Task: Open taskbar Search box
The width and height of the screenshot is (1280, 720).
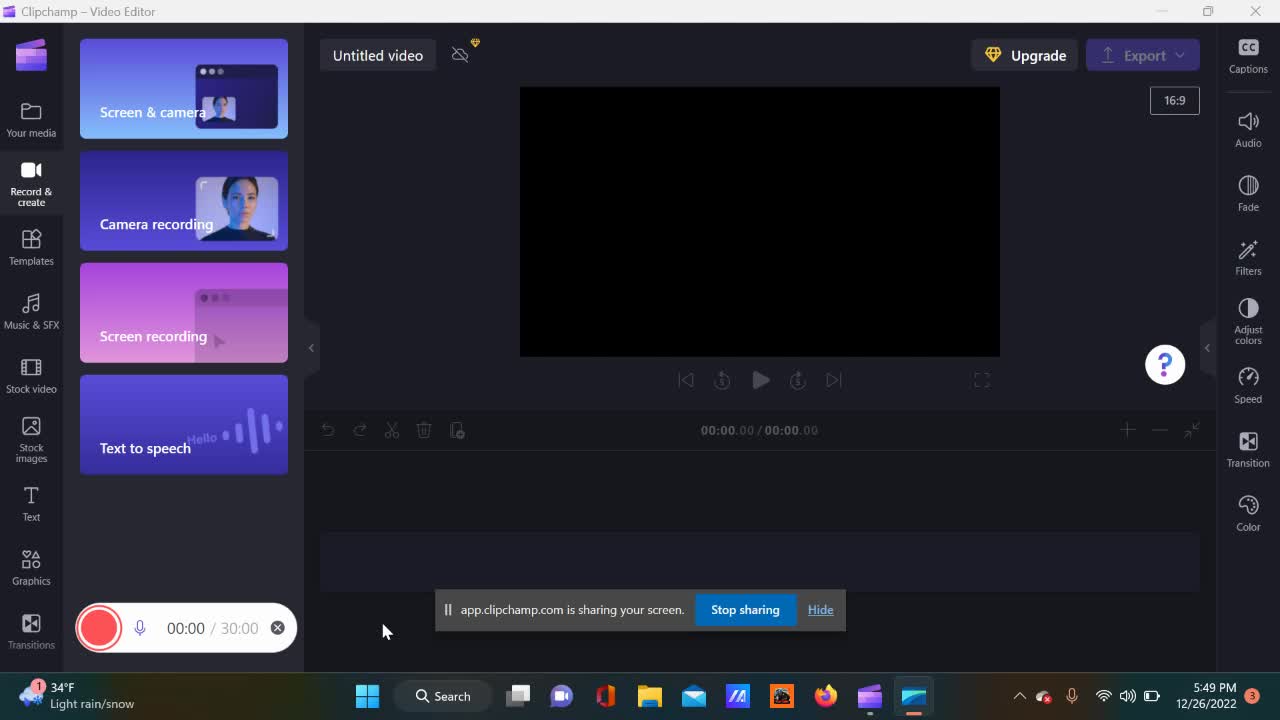Action: pyautogui.click(x=444, y=696)
